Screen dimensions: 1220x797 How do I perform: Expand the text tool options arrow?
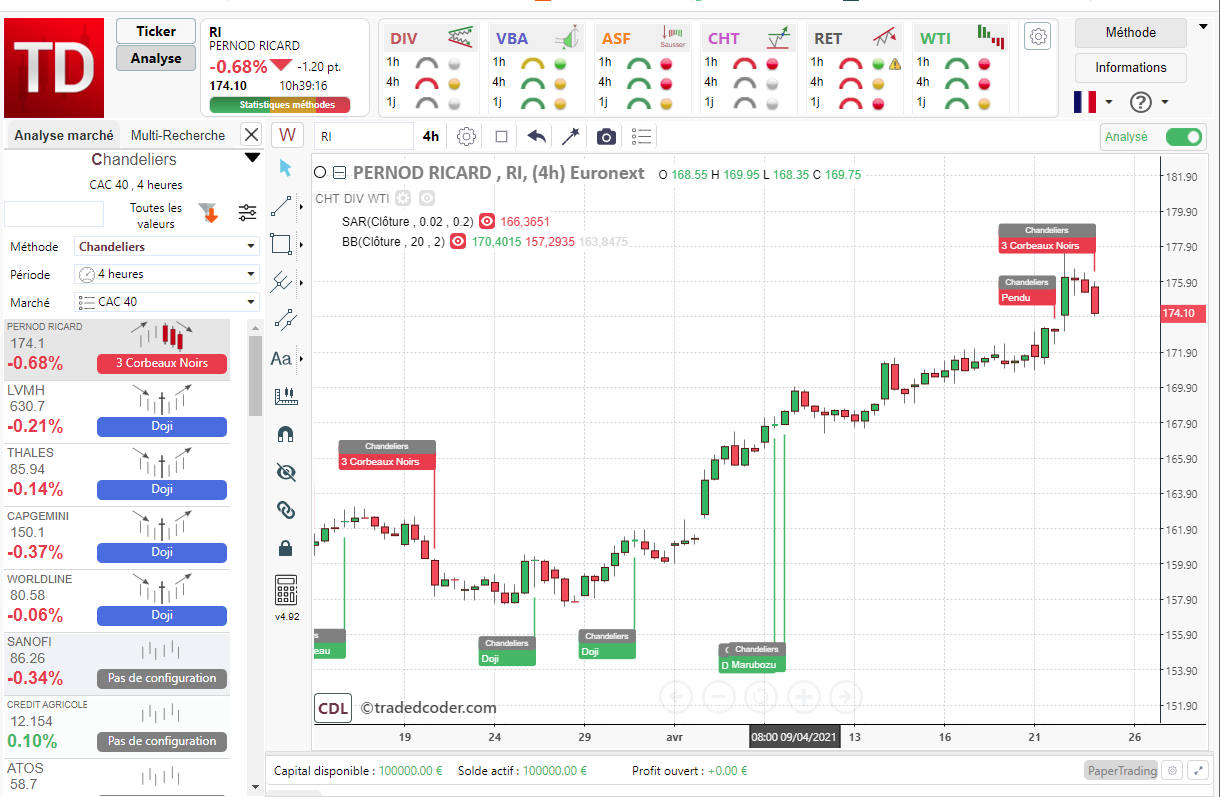300,358
